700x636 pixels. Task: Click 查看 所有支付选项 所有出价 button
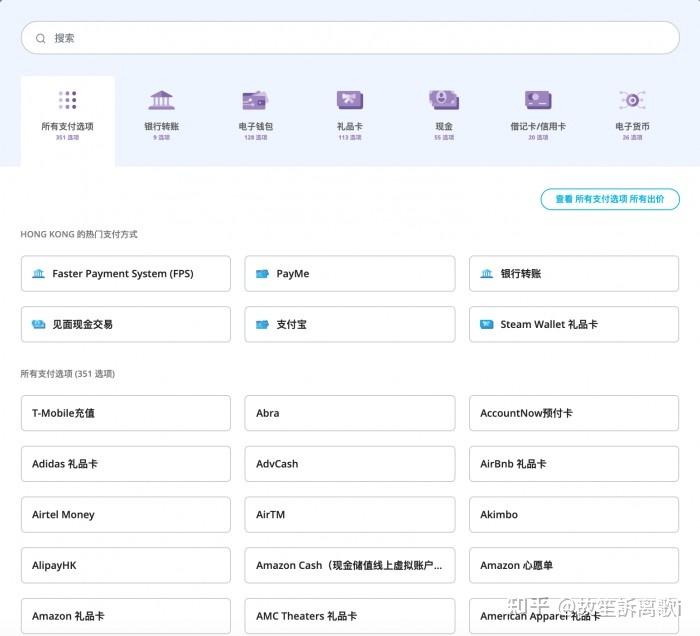pyautogui.click(x=610, y=199)
